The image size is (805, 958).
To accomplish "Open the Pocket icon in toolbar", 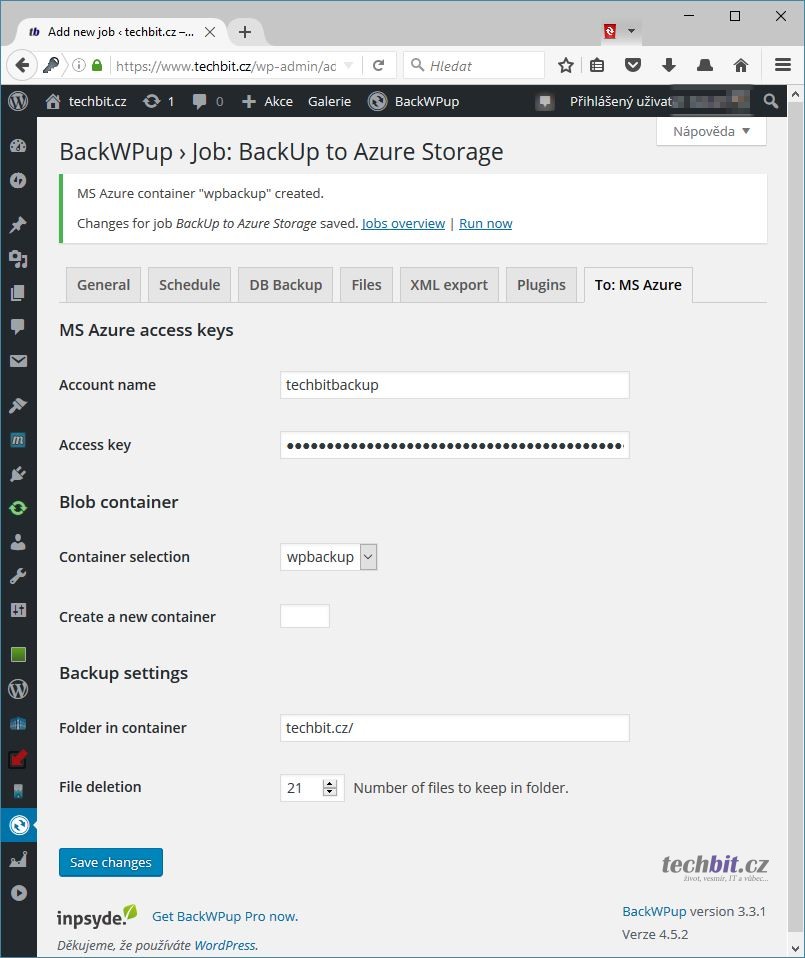I will [633, 66].
